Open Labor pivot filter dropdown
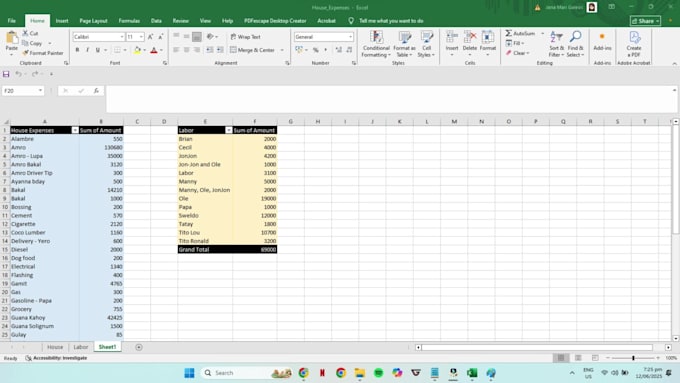 [x=229, y=130]
